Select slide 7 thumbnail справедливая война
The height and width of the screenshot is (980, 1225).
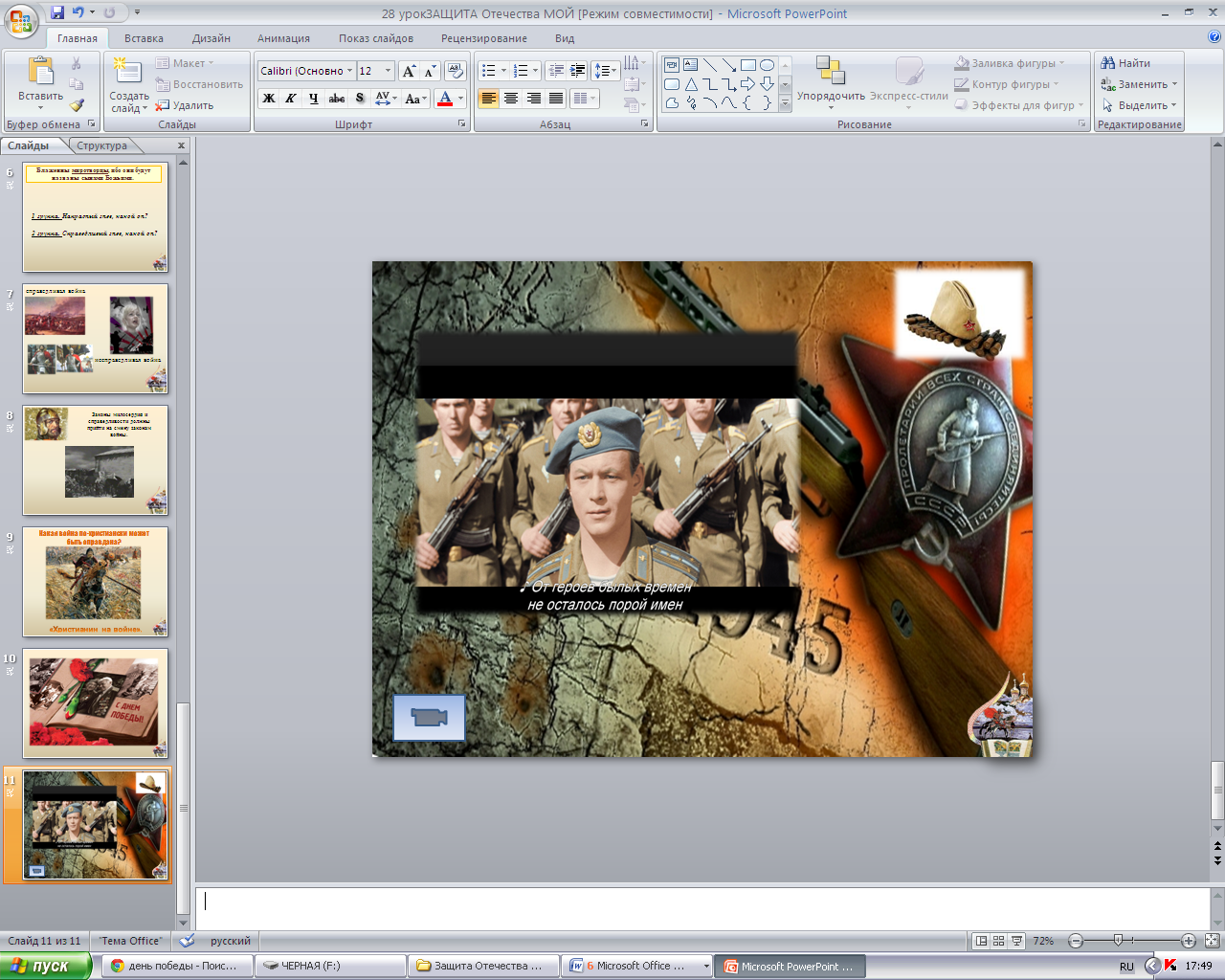[95, 339]
